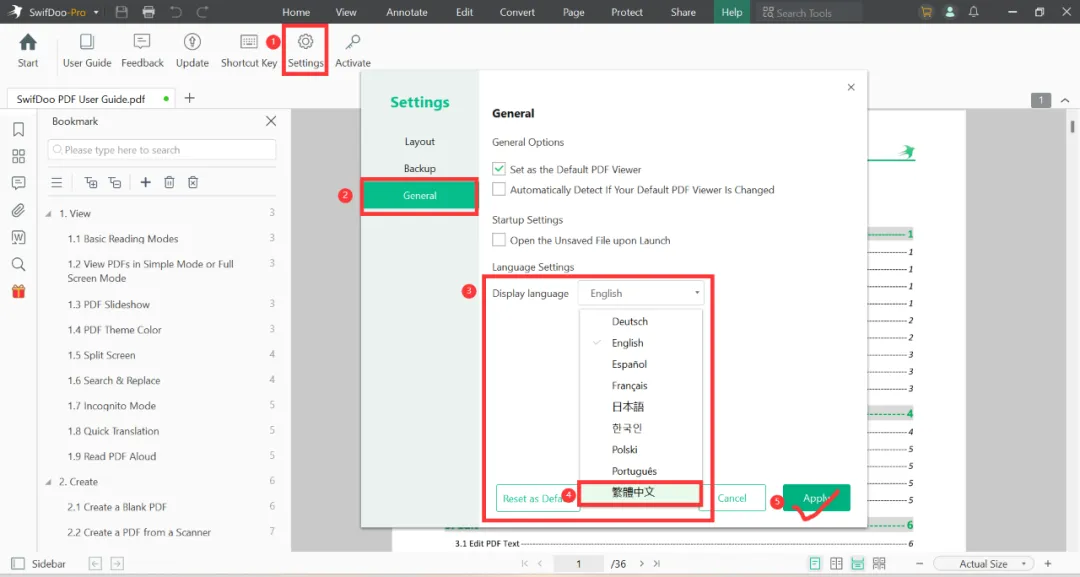This screenshot has height=577, width=1080.
Task: Open the Annotate ribbon tab
Action: [x=406, y=12]
